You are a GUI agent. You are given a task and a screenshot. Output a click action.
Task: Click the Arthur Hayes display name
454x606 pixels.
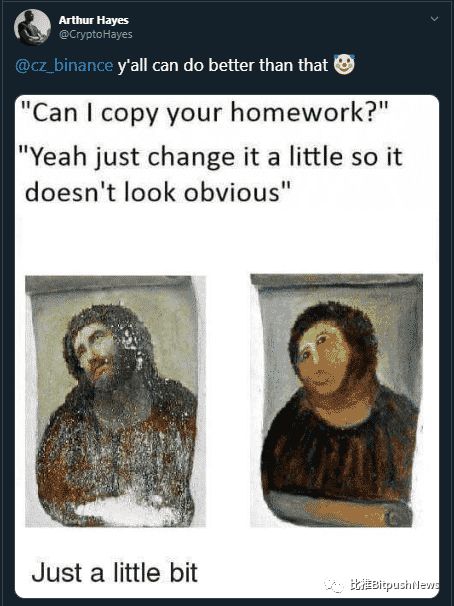94,20
